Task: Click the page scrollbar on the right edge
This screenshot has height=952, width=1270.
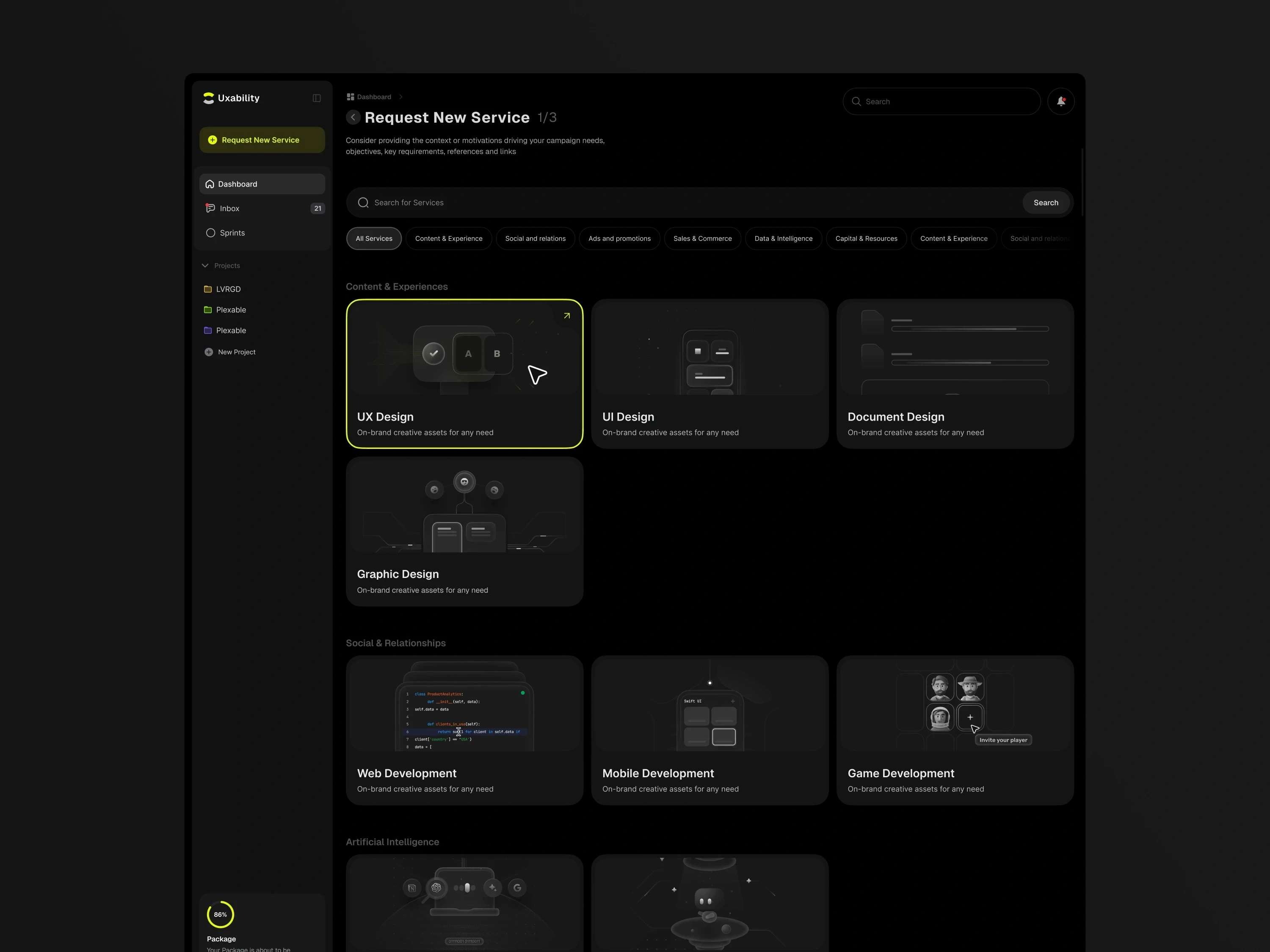Action: pos(1082,182)
